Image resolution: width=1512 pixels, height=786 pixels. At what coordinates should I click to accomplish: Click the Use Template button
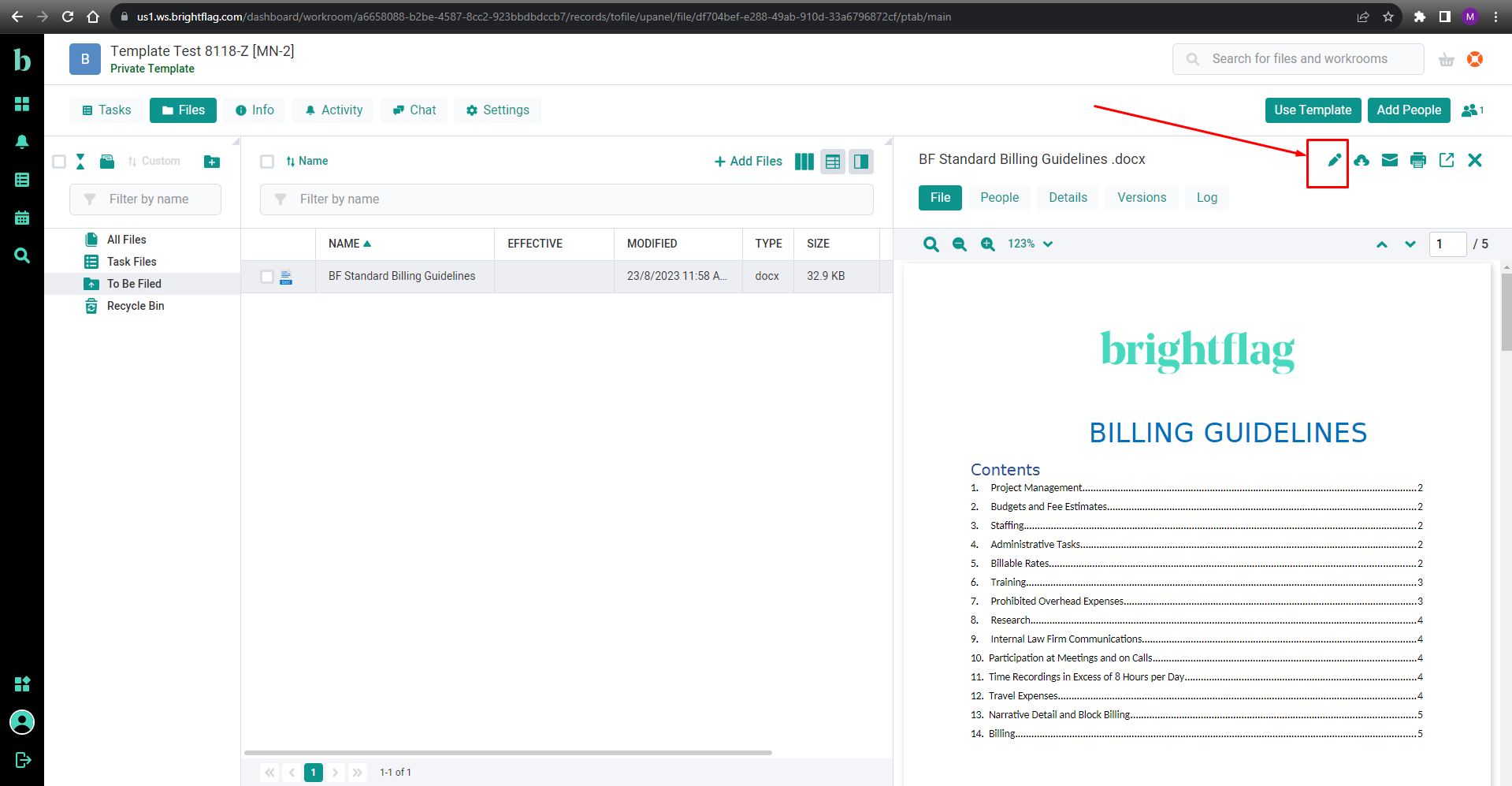(x=1313, y=110)
